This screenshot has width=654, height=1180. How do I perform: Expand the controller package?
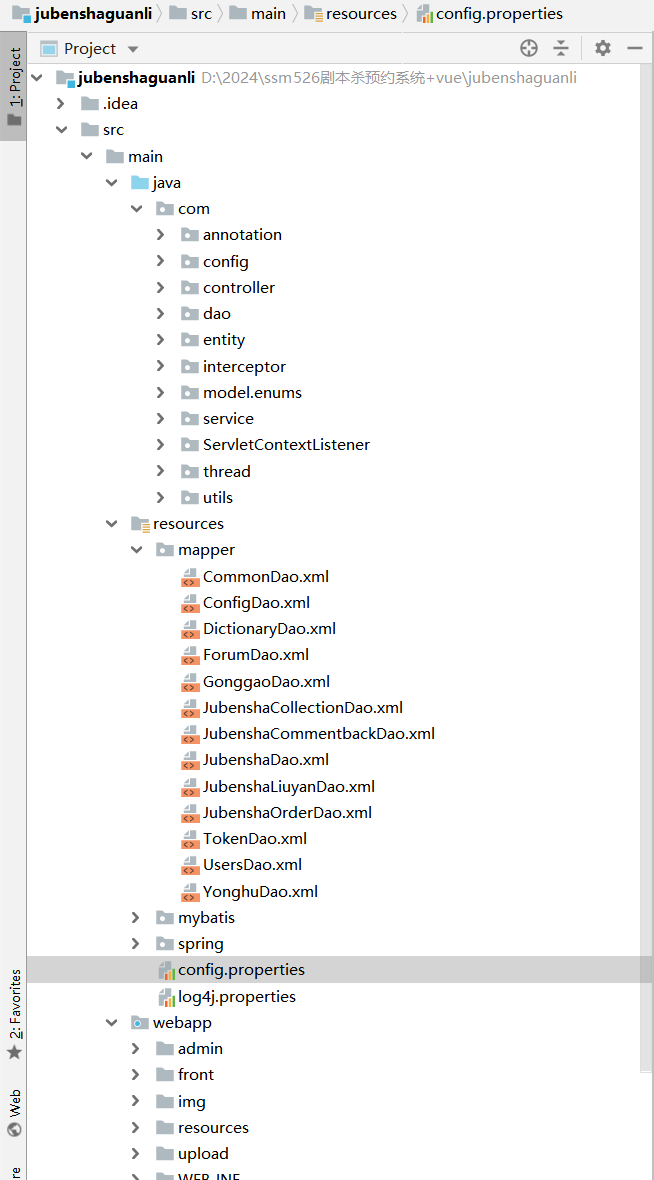click(161, 288)
